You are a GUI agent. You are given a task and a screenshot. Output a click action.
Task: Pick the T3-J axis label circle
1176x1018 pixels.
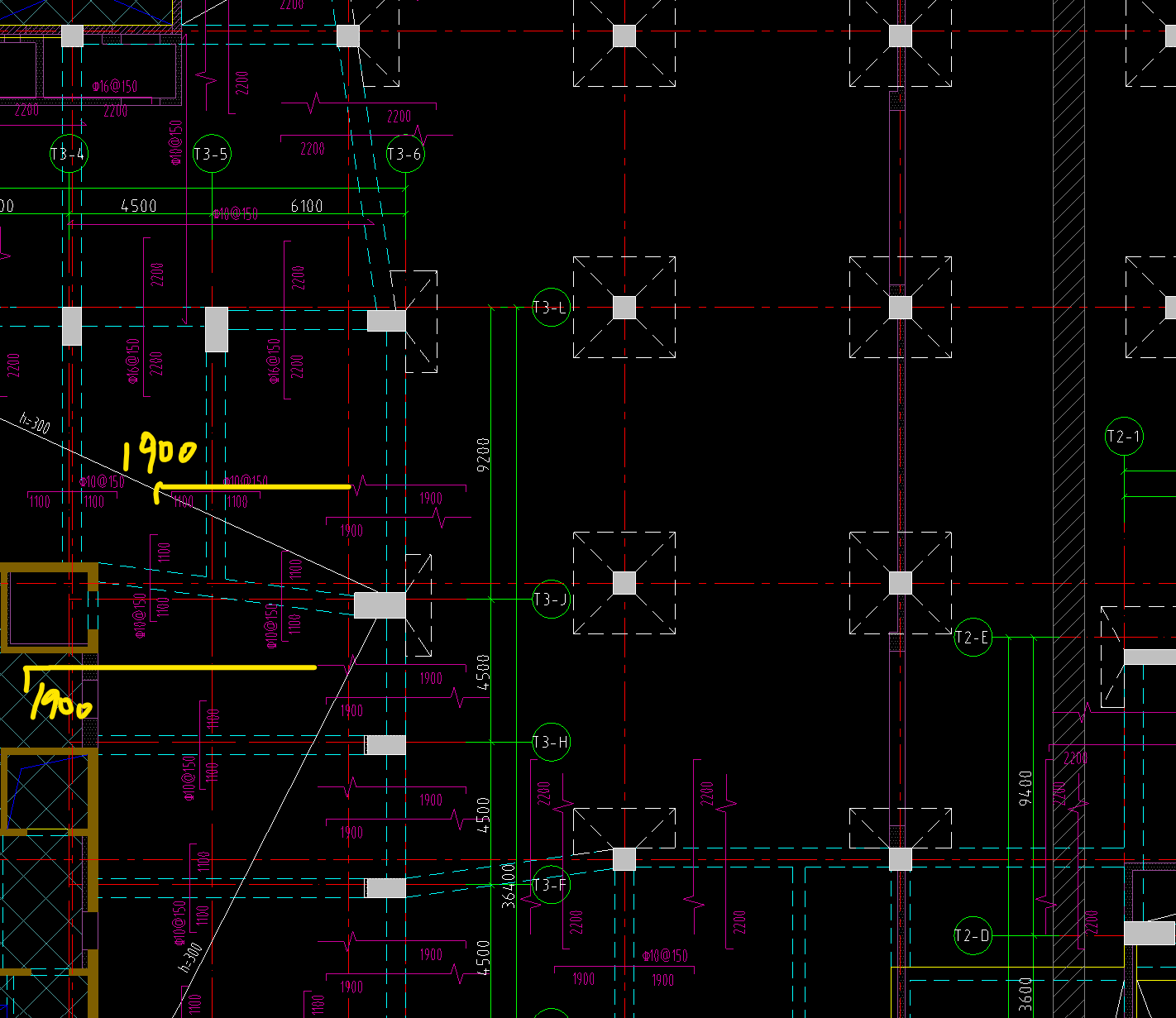[x=551, y=600]
